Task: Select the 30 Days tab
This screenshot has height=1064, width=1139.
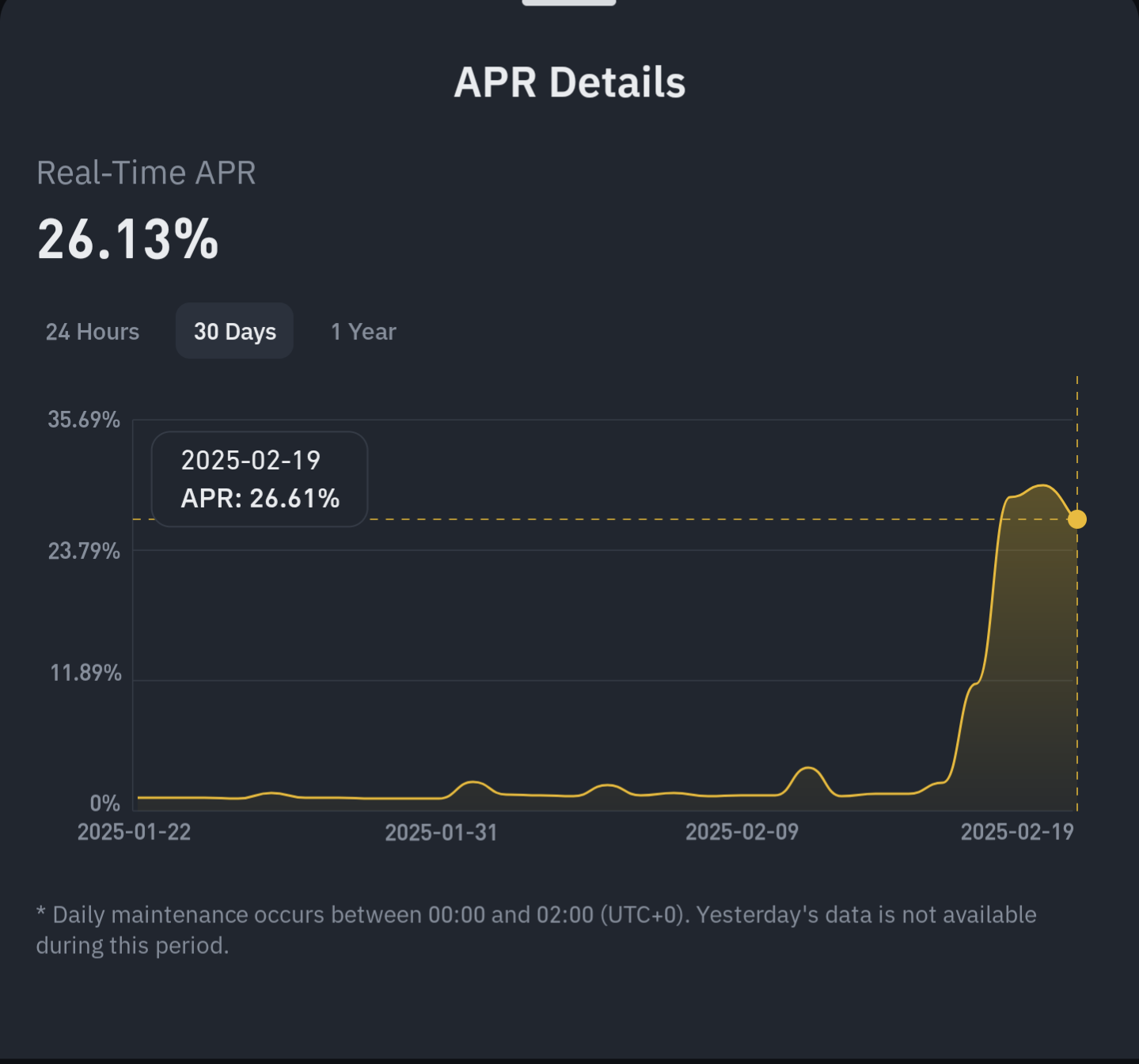Action: tap(234, 331)
